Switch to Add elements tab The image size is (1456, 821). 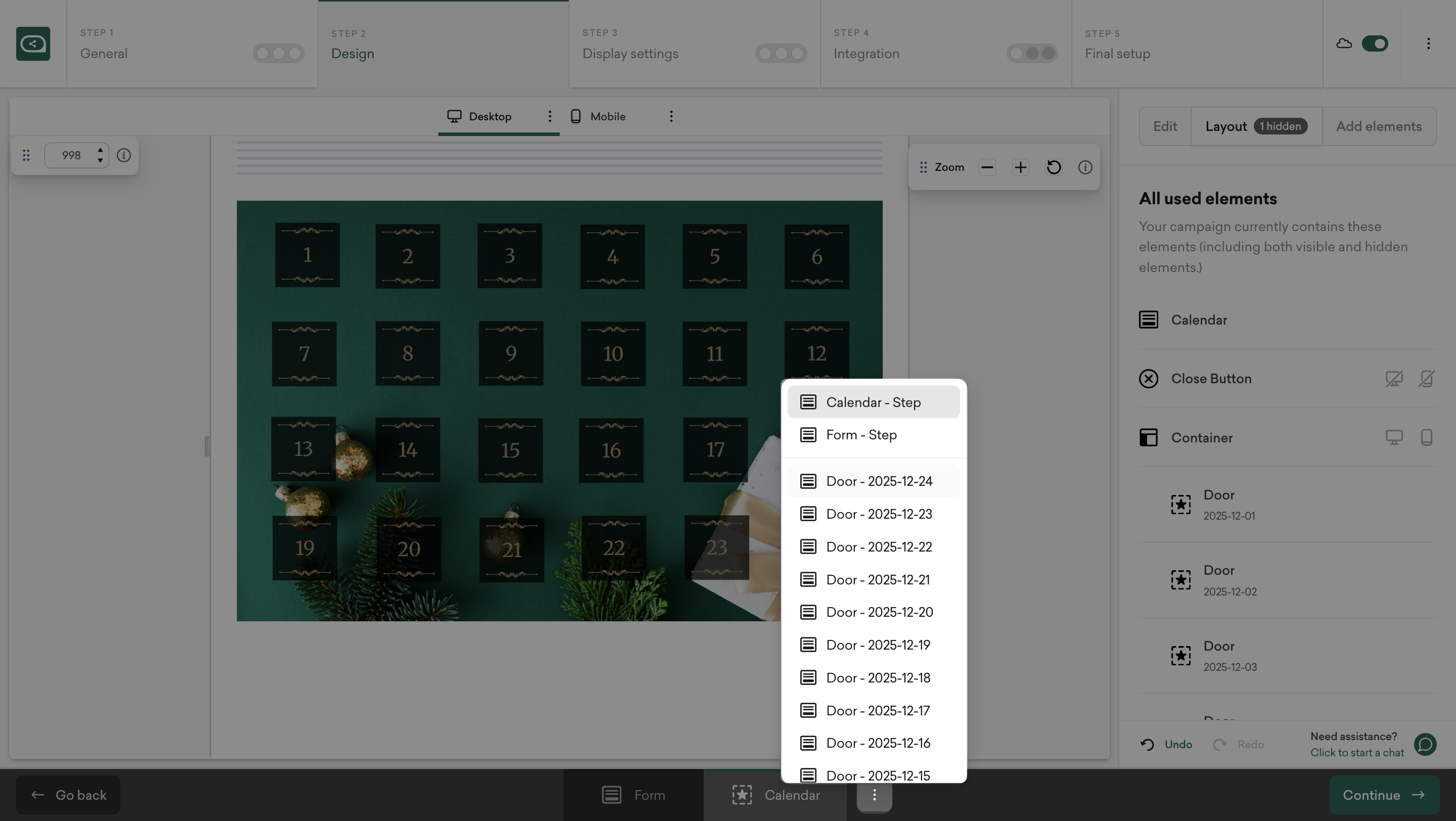click(x=1378, y=126)
